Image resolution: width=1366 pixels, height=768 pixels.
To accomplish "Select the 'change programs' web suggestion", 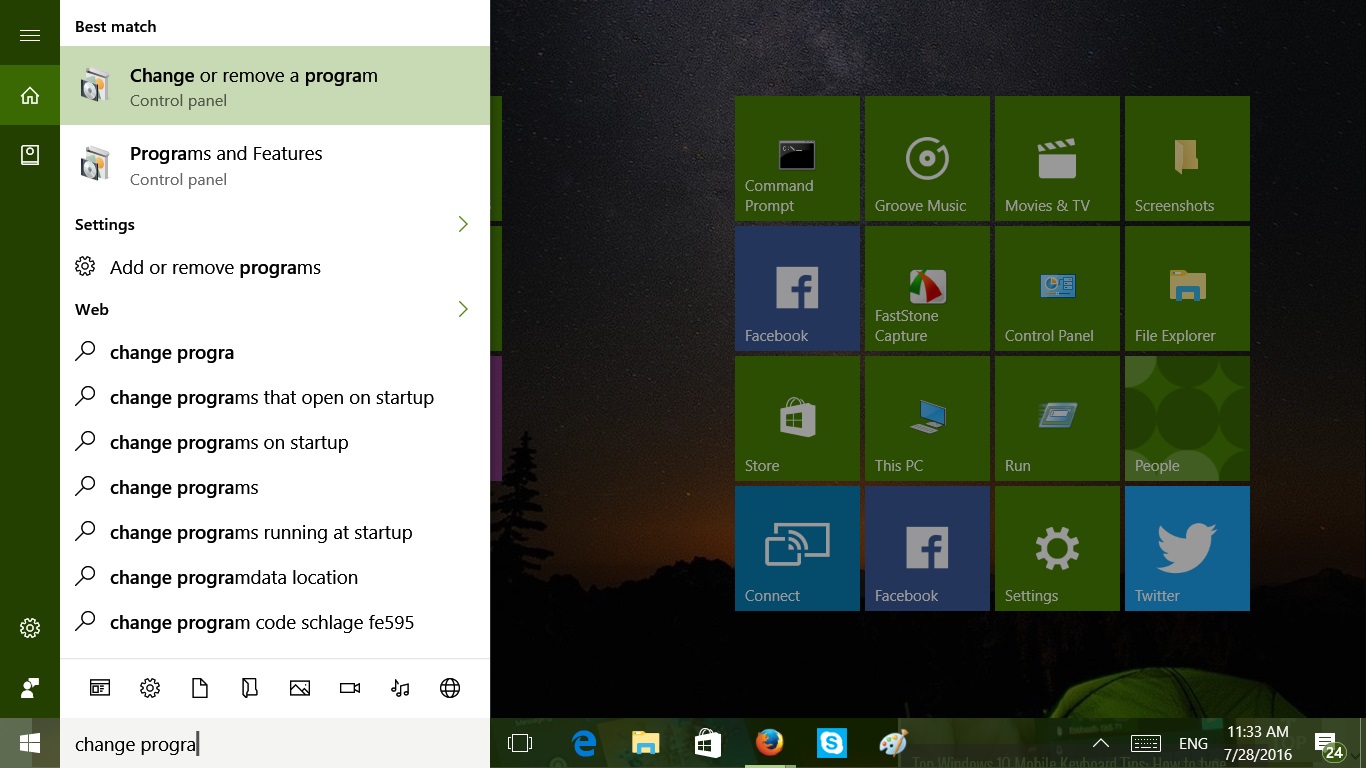I will (x=275, y=487).
